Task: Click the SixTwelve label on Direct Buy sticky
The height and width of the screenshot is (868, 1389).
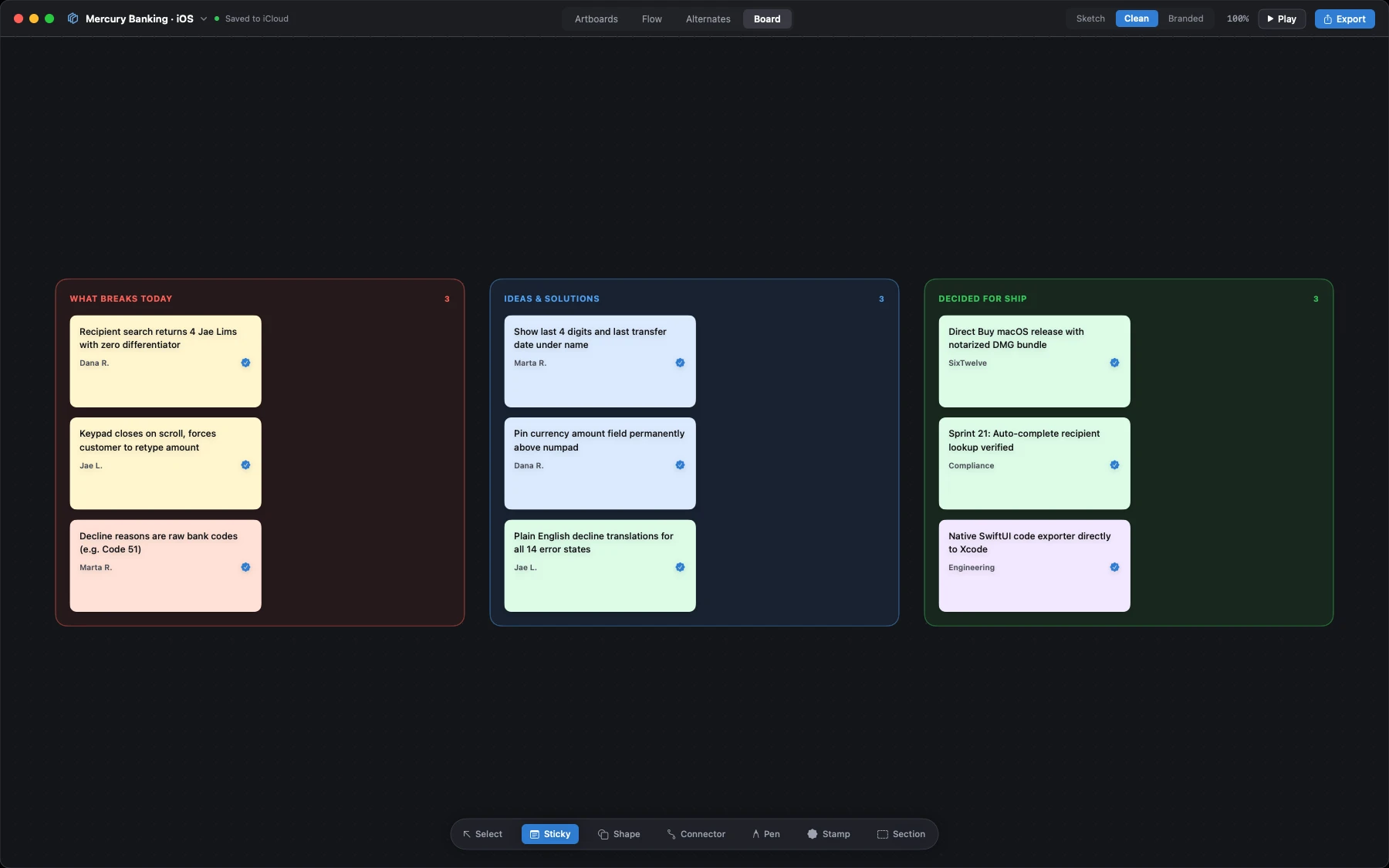Action: pyautogui.click(x=968, y=363)
